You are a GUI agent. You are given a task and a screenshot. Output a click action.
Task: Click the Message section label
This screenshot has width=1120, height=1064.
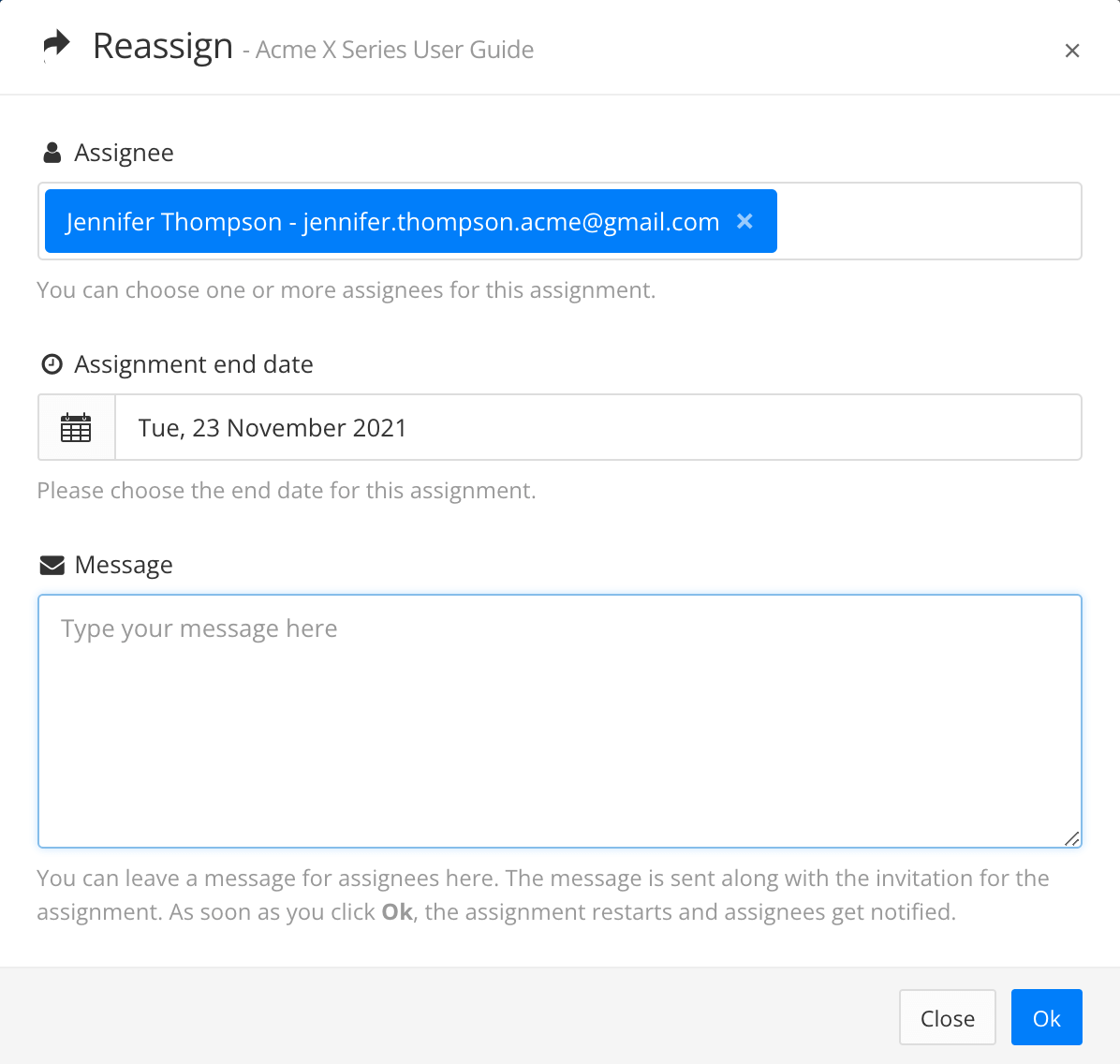tap(123, 564)
